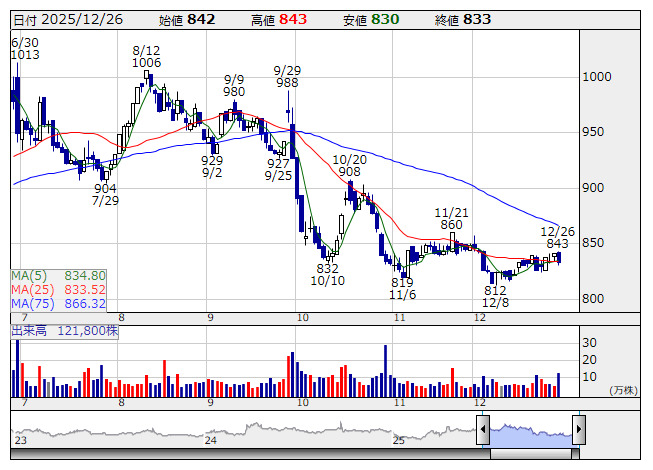The width and height of the screenshot is (653, 470).
Task: Click the 9/2 929 low label
Action: [212, 167]
